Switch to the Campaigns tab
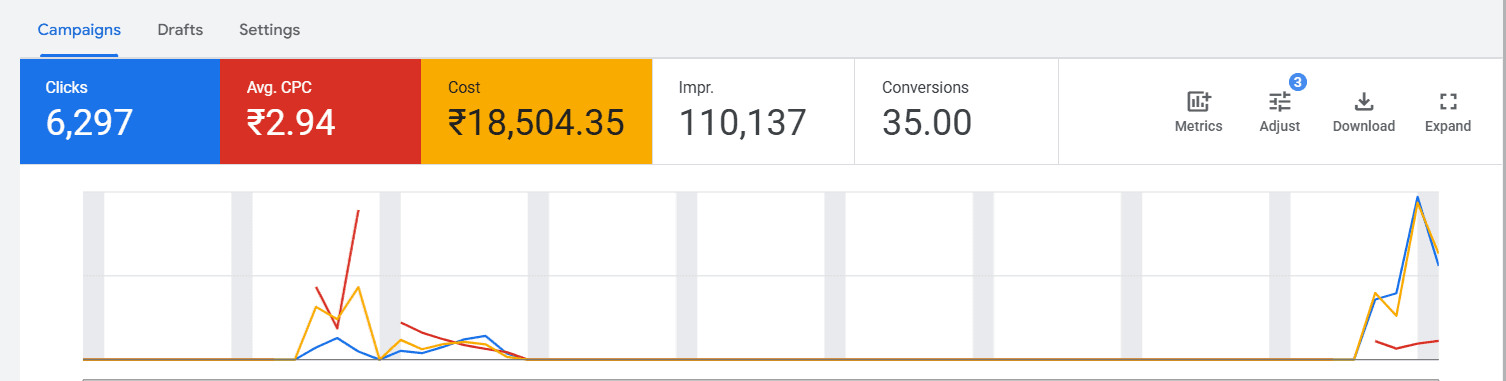Image resolution: width=1506 pixels, height=381 pixels. 79,30
